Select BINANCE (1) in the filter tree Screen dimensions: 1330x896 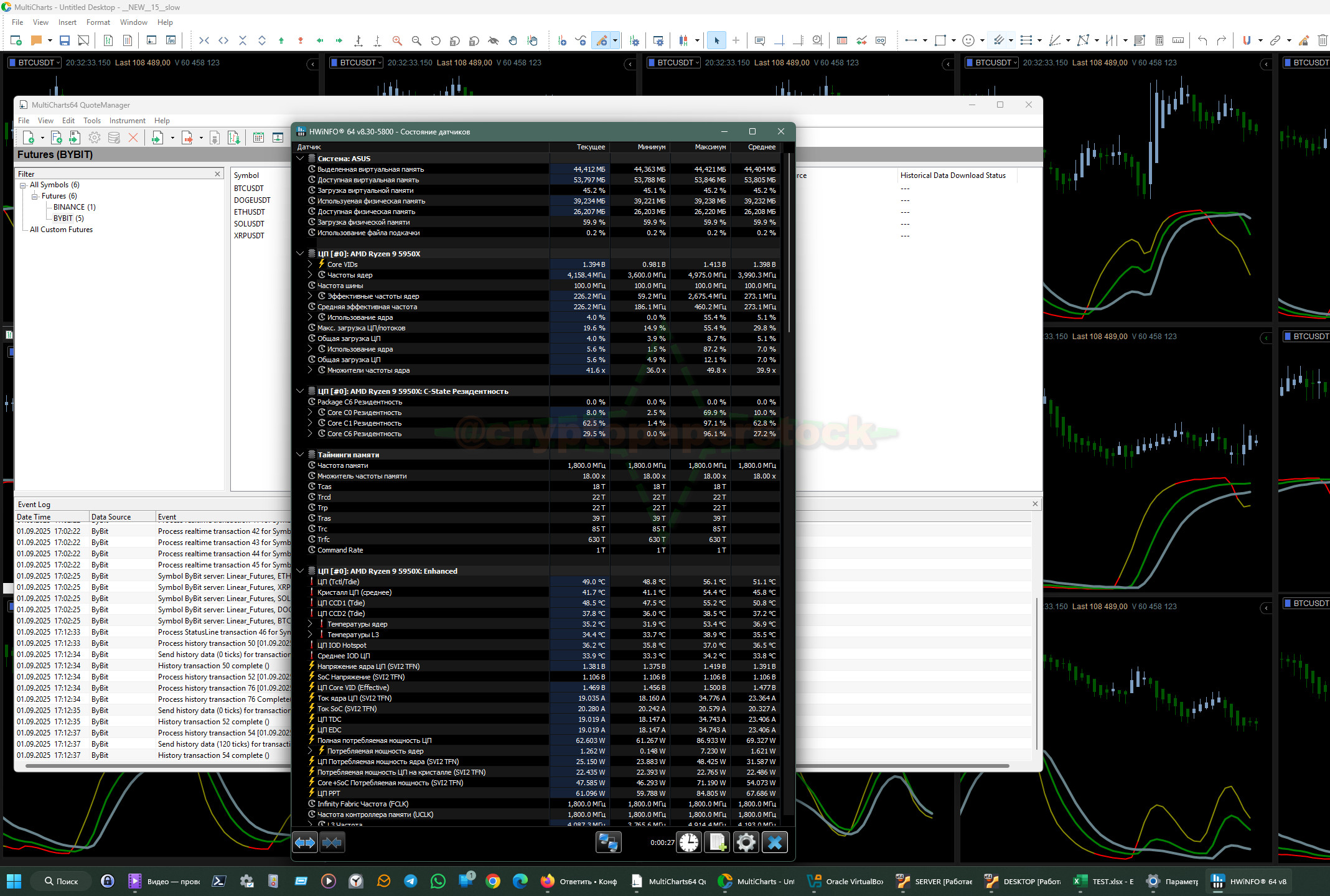tap(74, 207)
